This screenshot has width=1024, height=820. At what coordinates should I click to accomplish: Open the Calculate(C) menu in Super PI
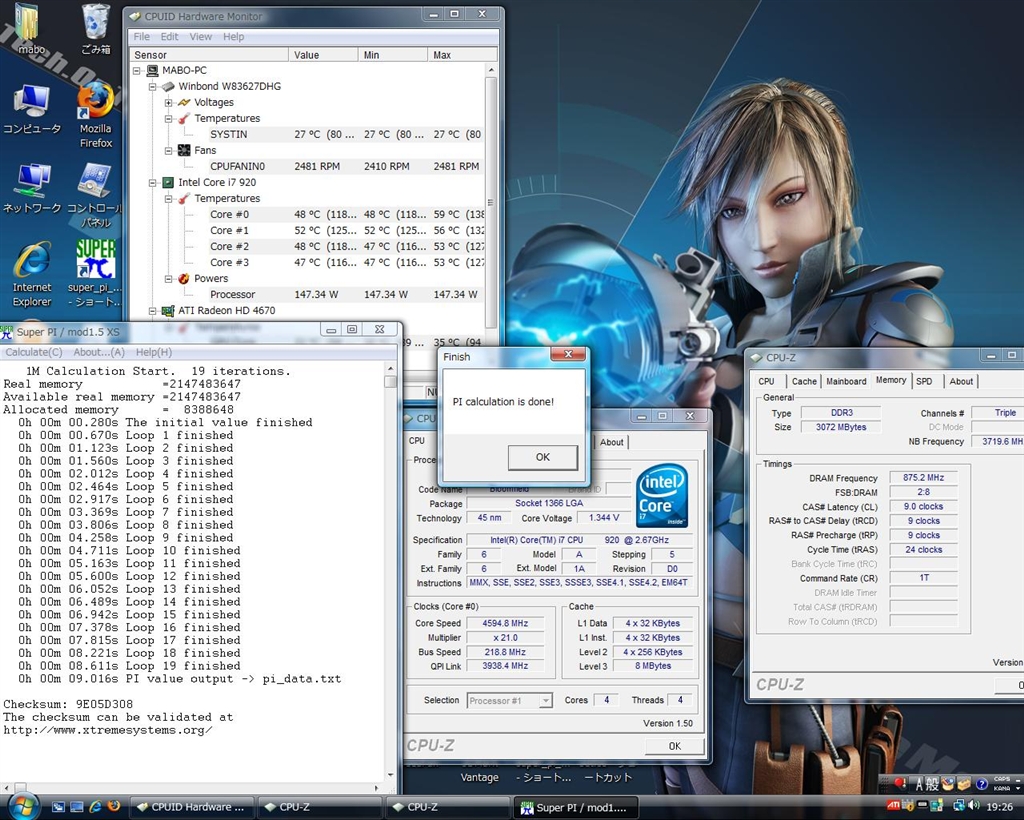(34, 352)
